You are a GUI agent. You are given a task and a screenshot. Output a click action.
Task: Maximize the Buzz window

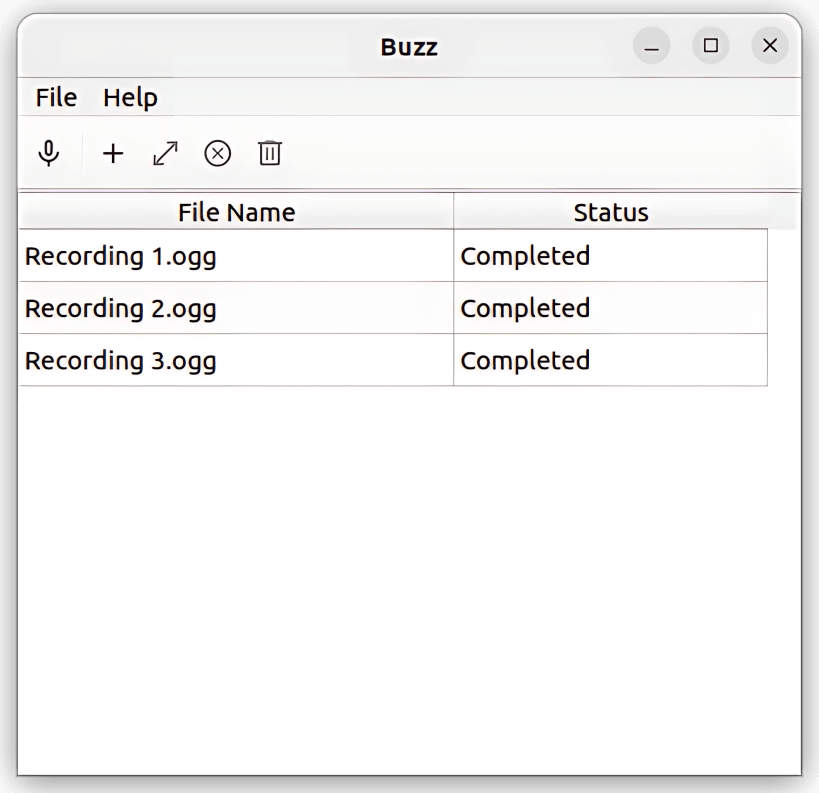[x=711, y=46]
